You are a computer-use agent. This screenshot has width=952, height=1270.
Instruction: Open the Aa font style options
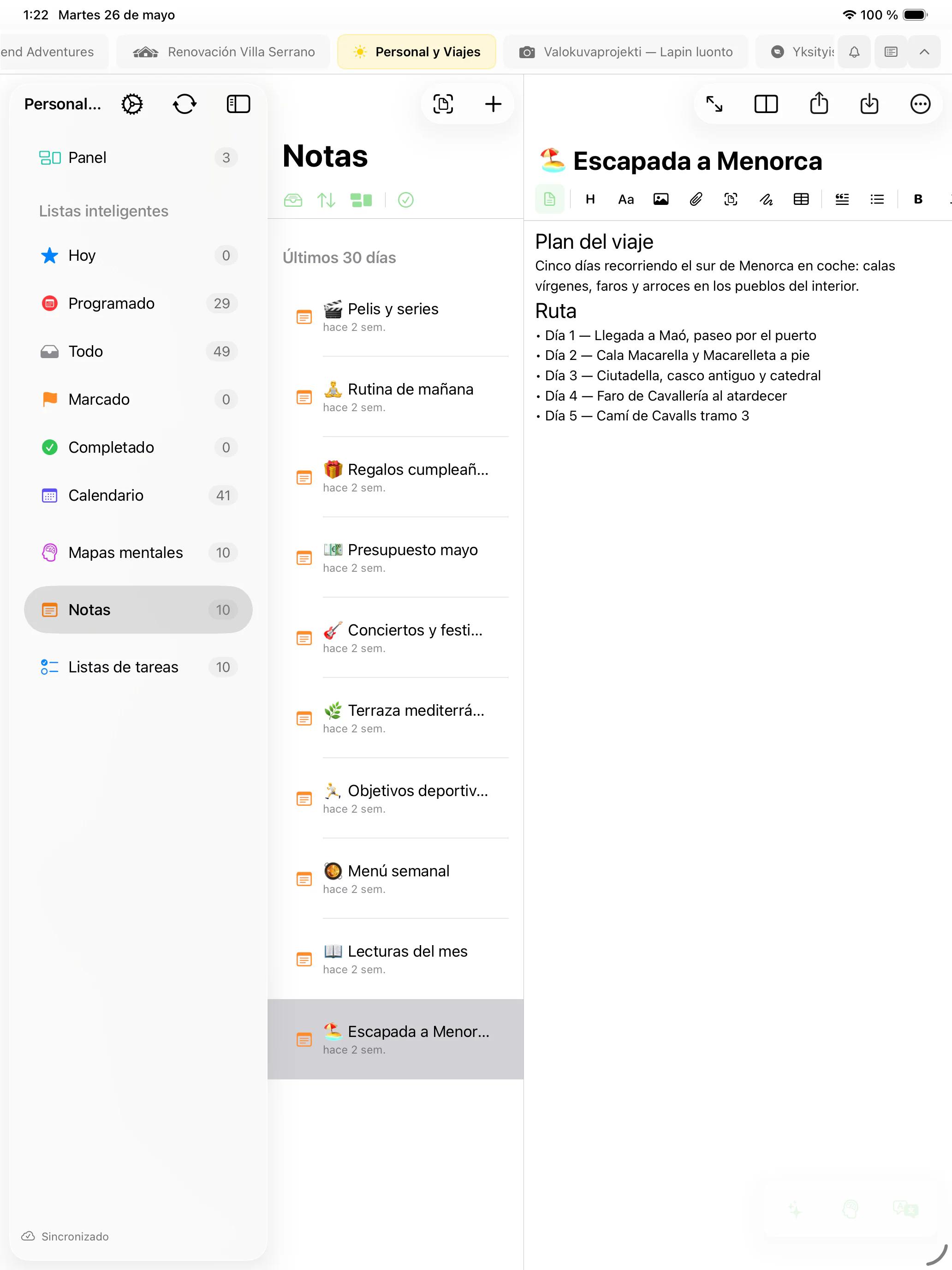625,199
